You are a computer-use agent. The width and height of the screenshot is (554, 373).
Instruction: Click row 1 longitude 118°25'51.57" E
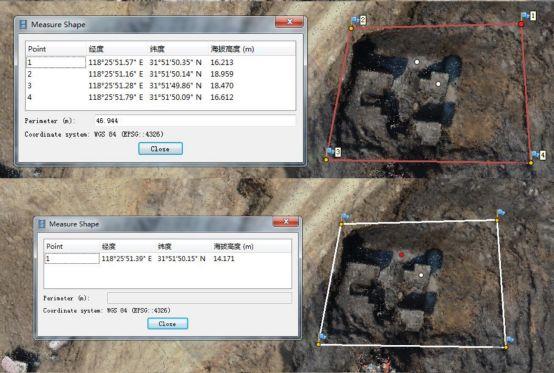point(116,63)
